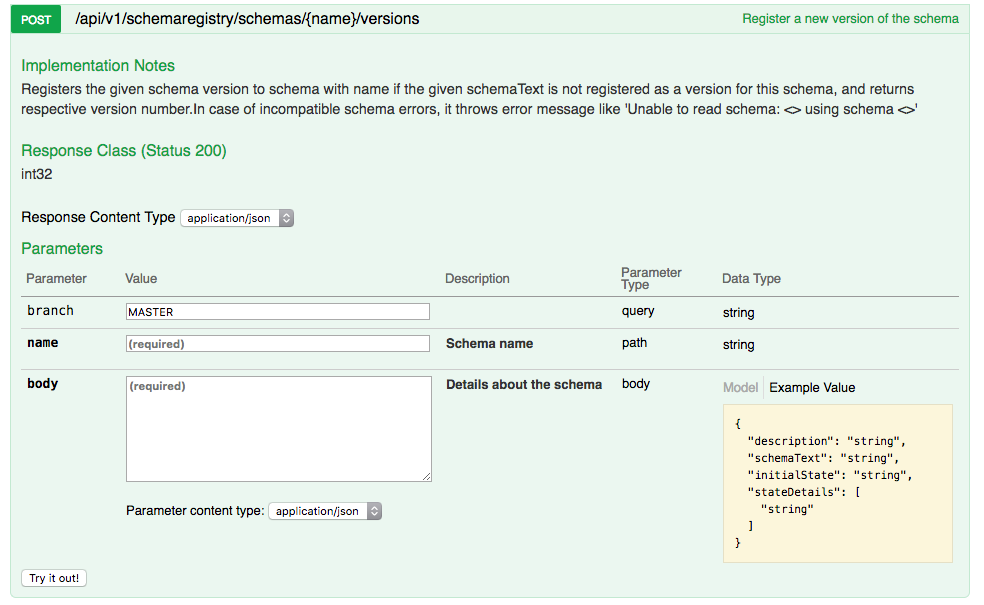This screenshot has width=984, height=605.
Task: Click the required name parameter field
Action: (277, 343)
